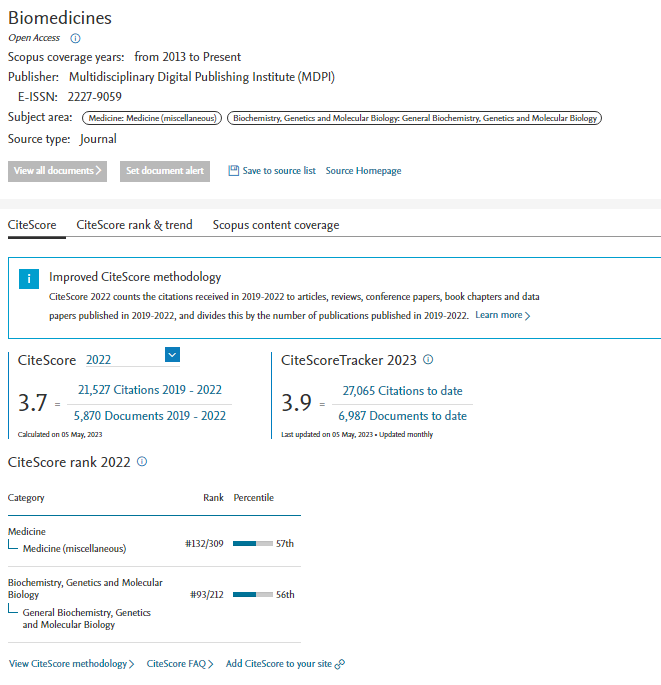661x685 pixels.
Task: Click the Open Access info icon
Action: [x=75, y=38]
